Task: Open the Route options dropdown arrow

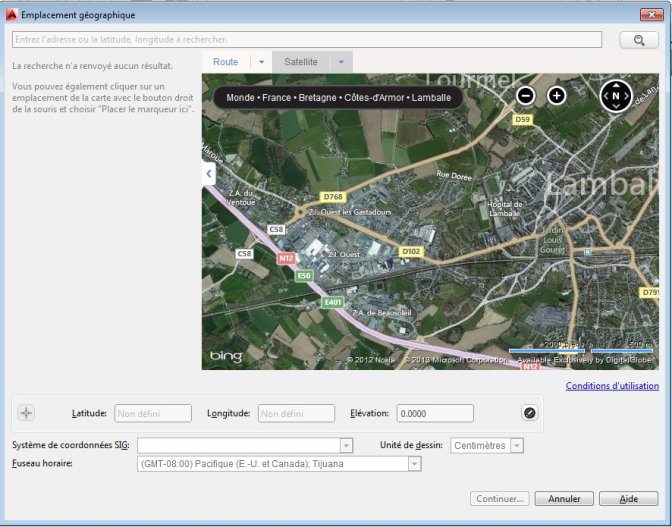Action: (x=261, y=62)
